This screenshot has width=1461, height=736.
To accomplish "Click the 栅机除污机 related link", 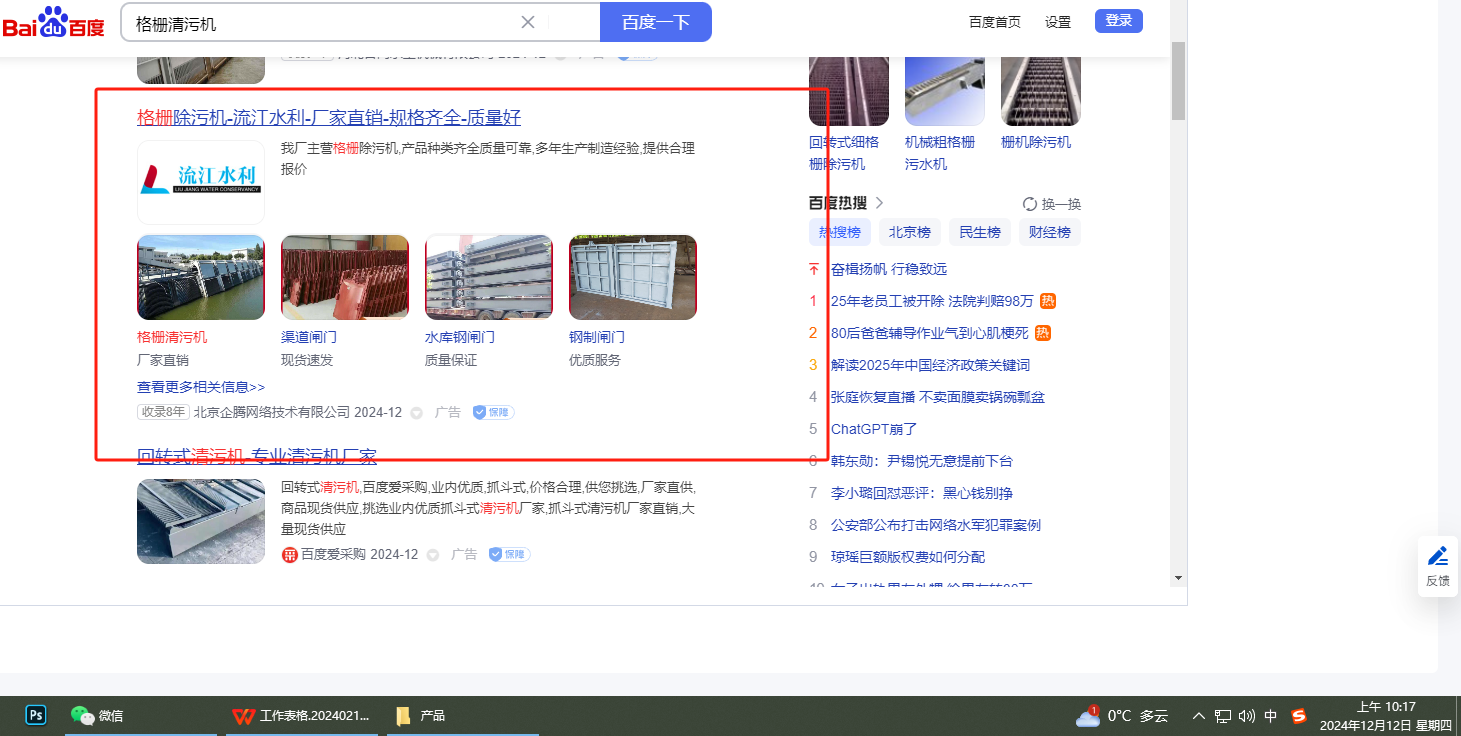I will tap(1036, 142).
